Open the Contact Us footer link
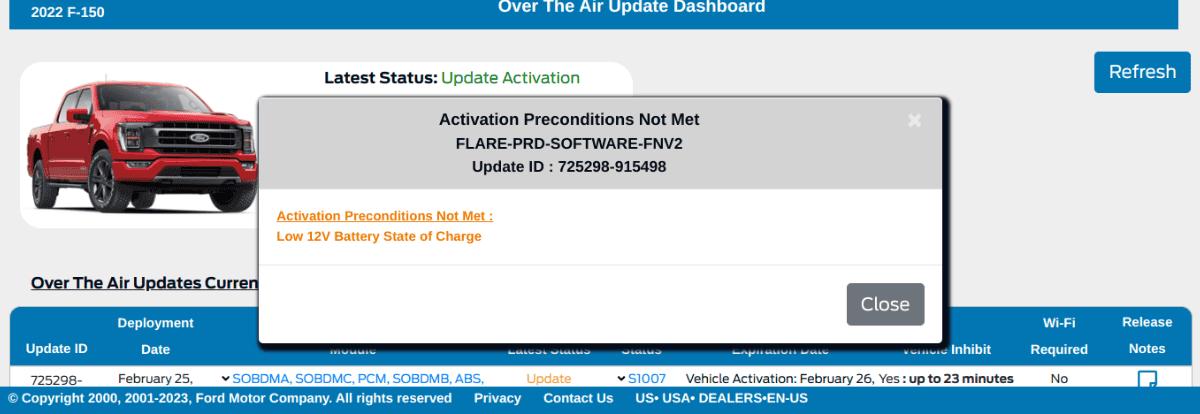The width and height of the screenshot is (1200, 414). pyautogui.click(x=578, y=398)
